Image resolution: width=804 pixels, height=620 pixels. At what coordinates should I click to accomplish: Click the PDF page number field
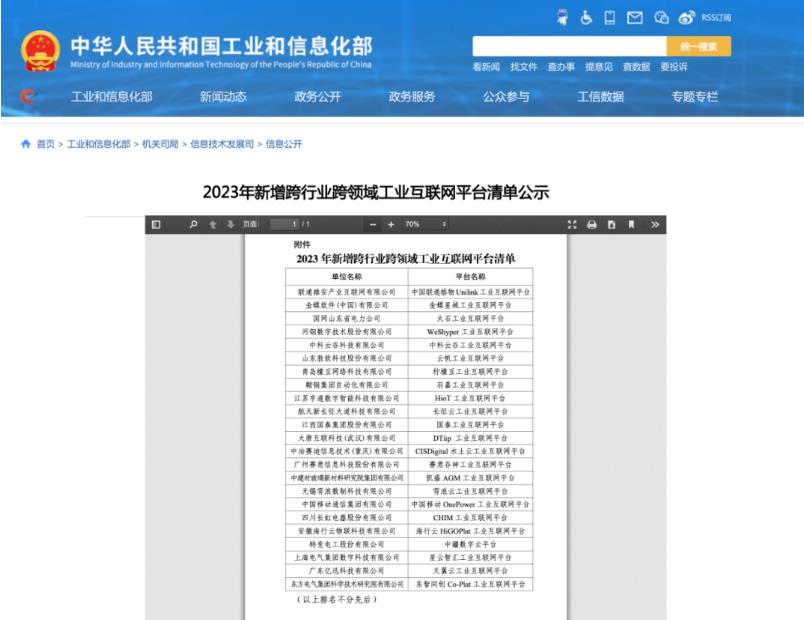285,224
